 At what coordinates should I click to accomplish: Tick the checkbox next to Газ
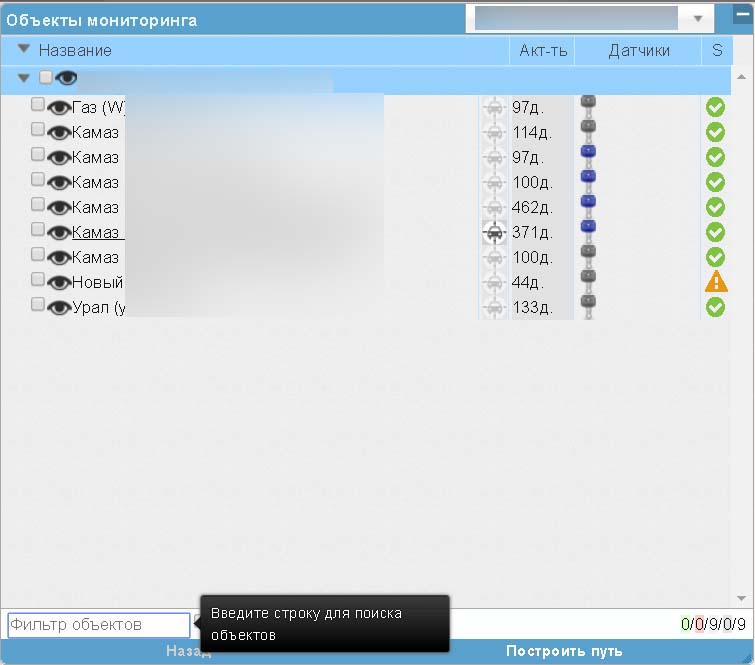[38, 105]
